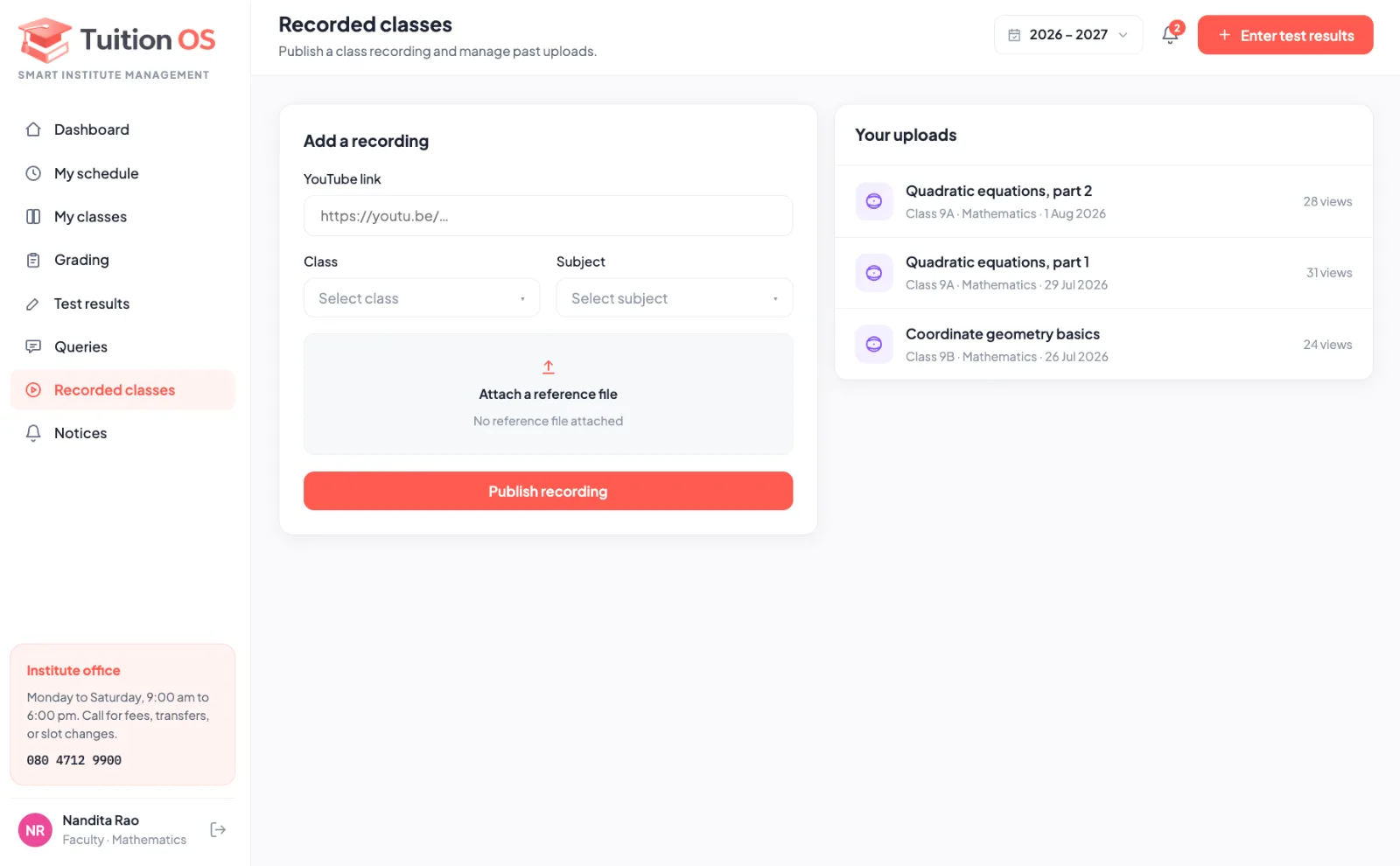1400x866 pixels.
Task: Click the log out icon beside Nandita Rao
Action: click(x=218, y=829)
